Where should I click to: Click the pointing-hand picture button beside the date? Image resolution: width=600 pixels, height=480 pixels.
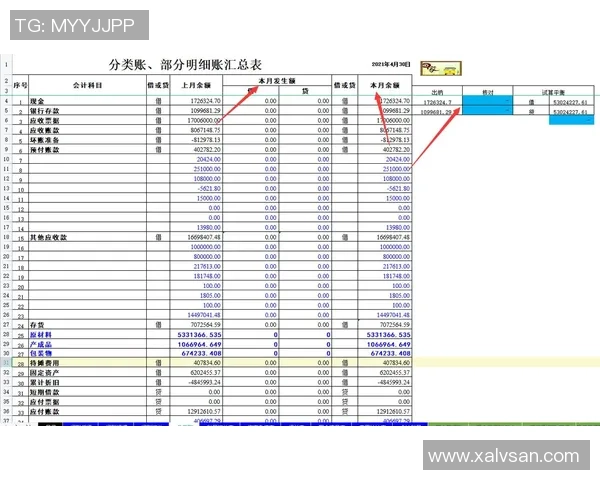440,69
